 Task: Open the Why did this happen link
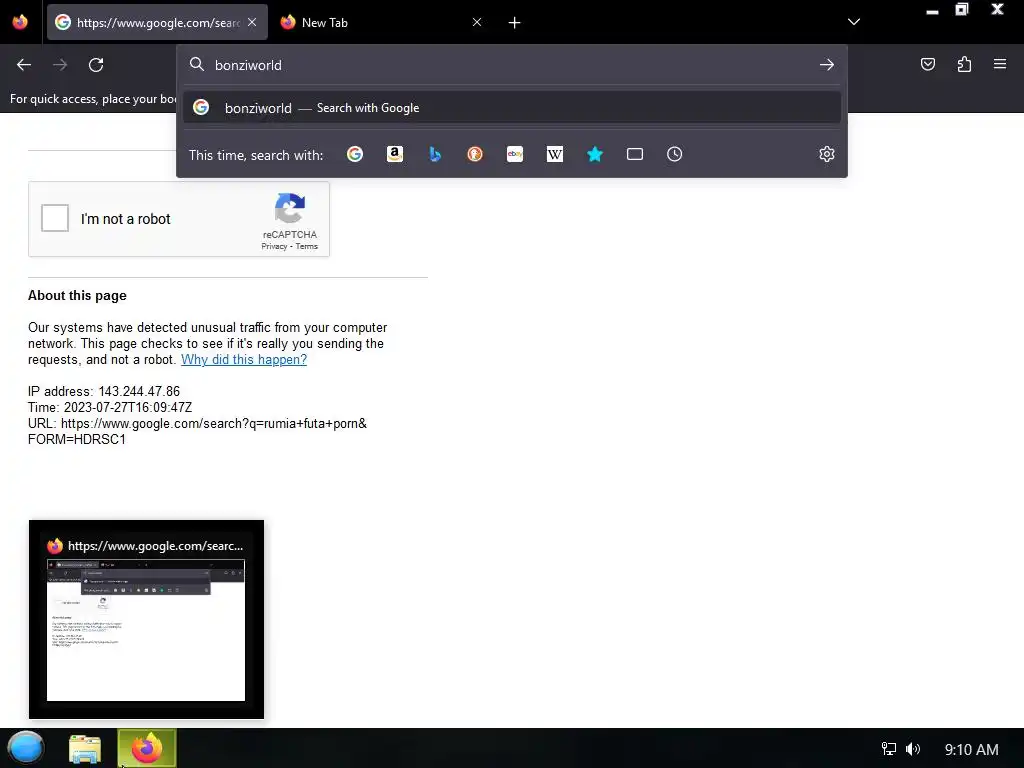coord(244,359)
